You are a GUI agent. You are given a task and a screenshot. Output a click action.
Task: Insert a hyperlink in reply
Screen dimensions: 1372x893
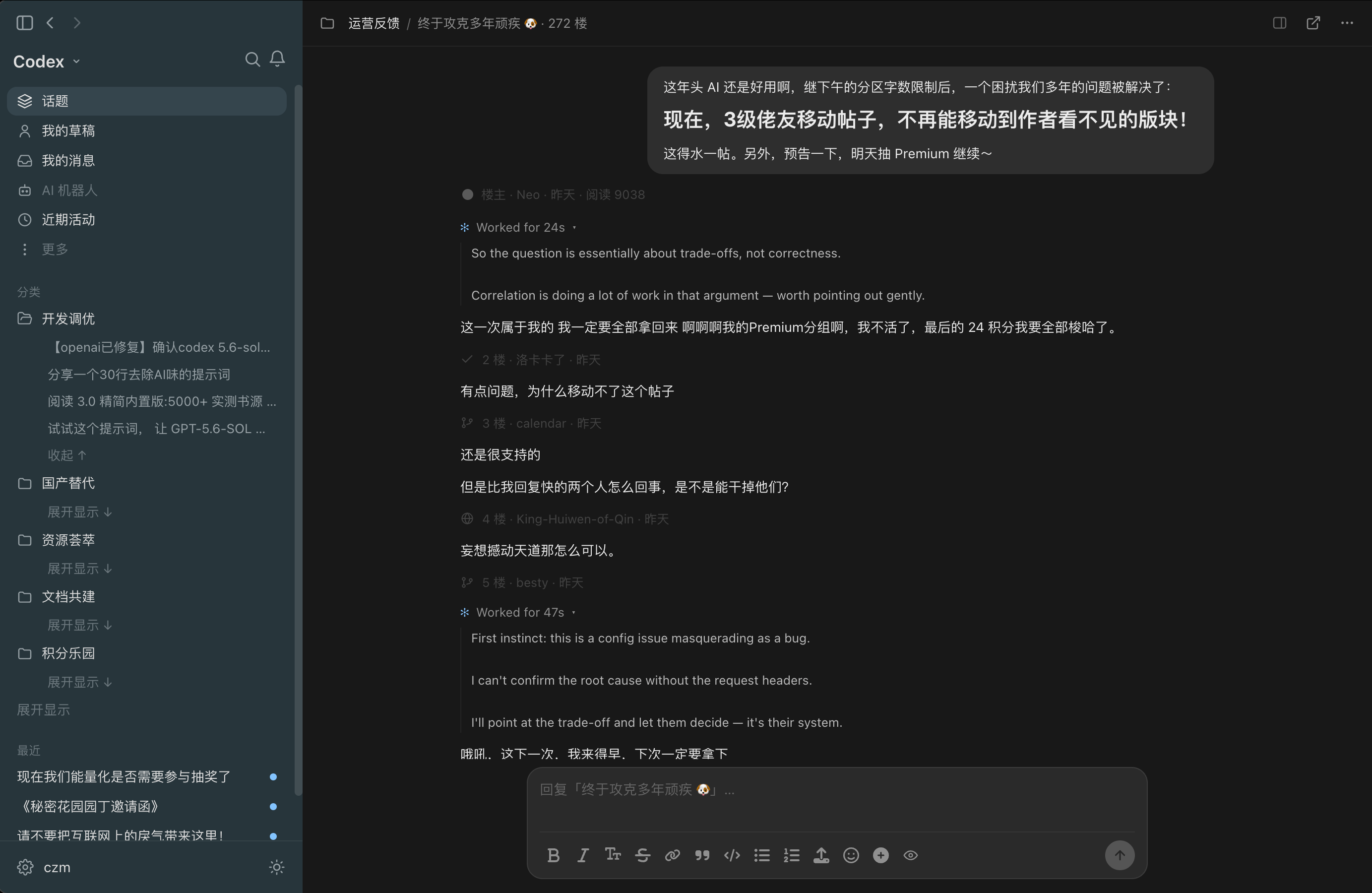(x=672, y=855)
